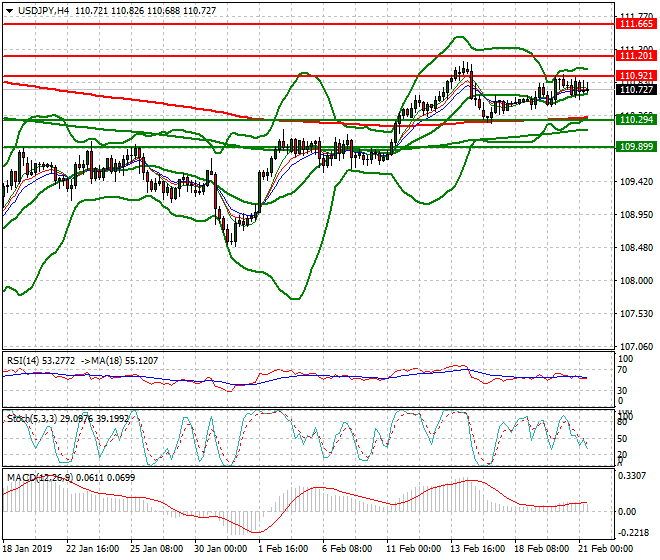Click the MACD 0.00 scale value
Viewport: 660px width, 560px height.
tap(627, 512)
